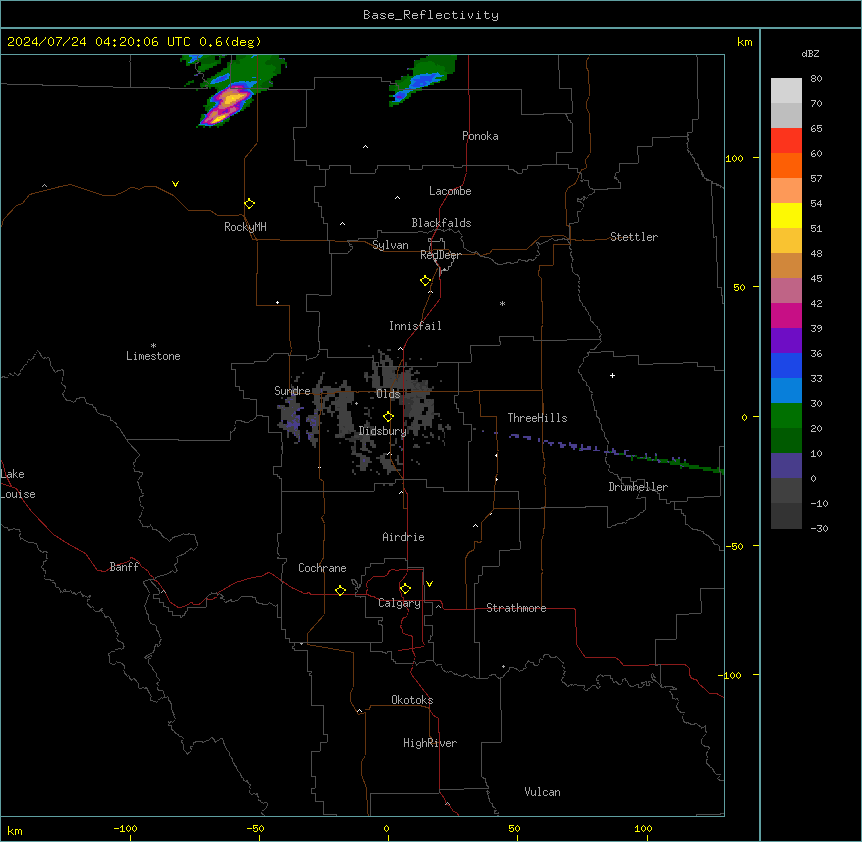Click the Sylvan label
The width and height of the screenshot is (862, 842).
[x=390, y=245]
